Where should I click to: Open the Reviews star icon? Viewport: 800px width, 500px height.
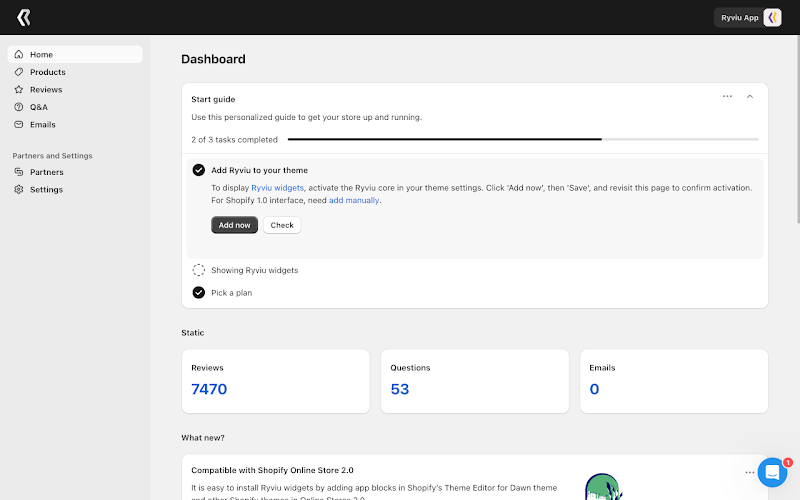tap(19, 89)
